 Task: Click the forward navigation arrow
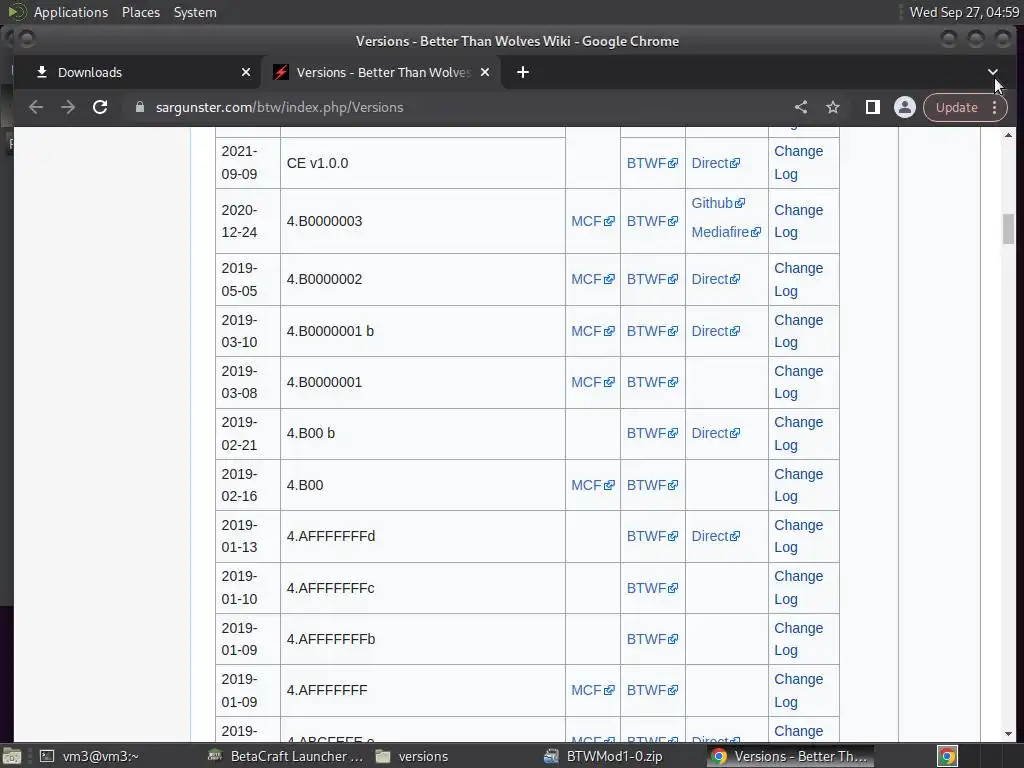[x=68, y=107]
